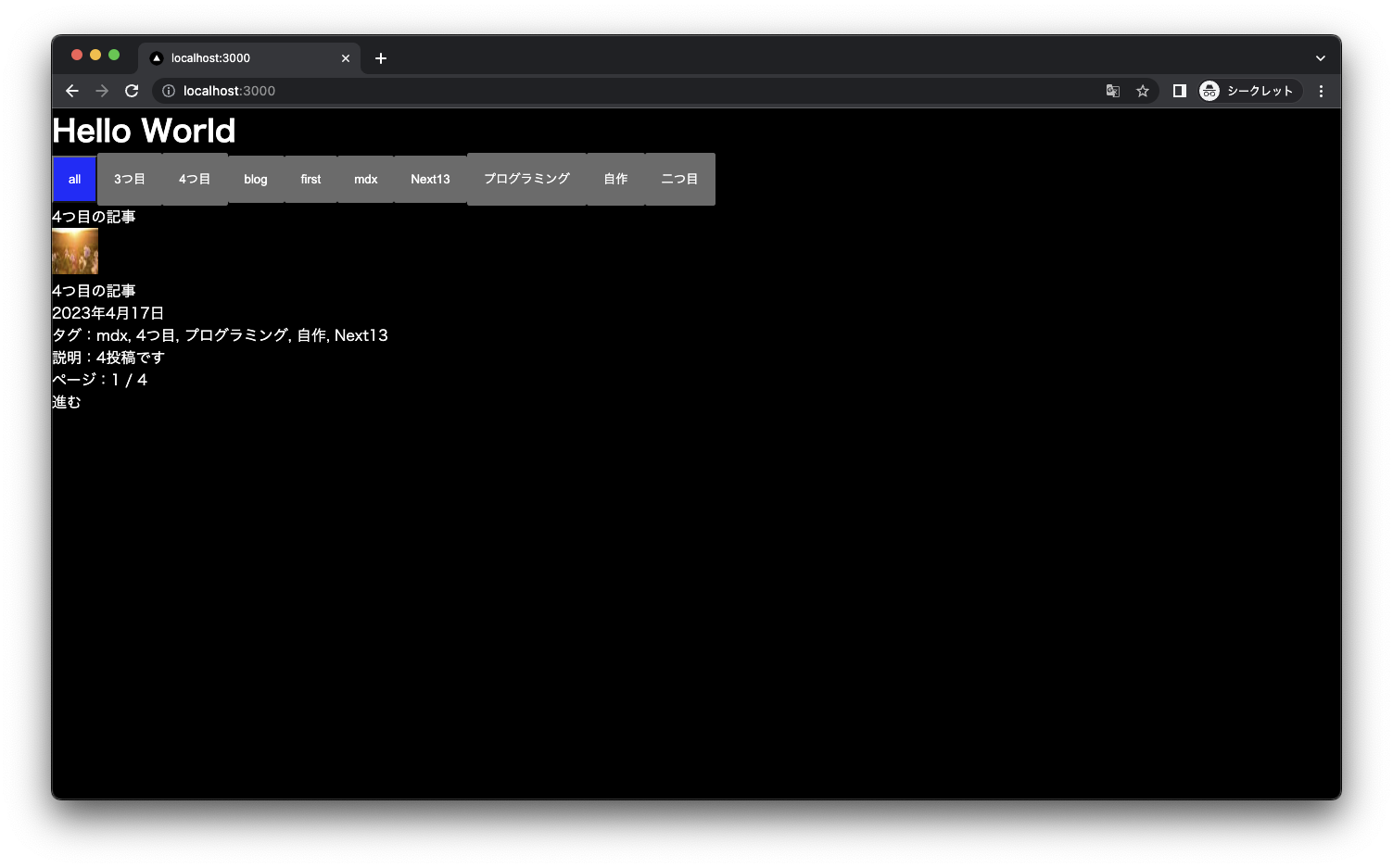Screen dimensions: 1393x868
Task: Filter posts by Next13 tag
Action: tap(430, 180)
